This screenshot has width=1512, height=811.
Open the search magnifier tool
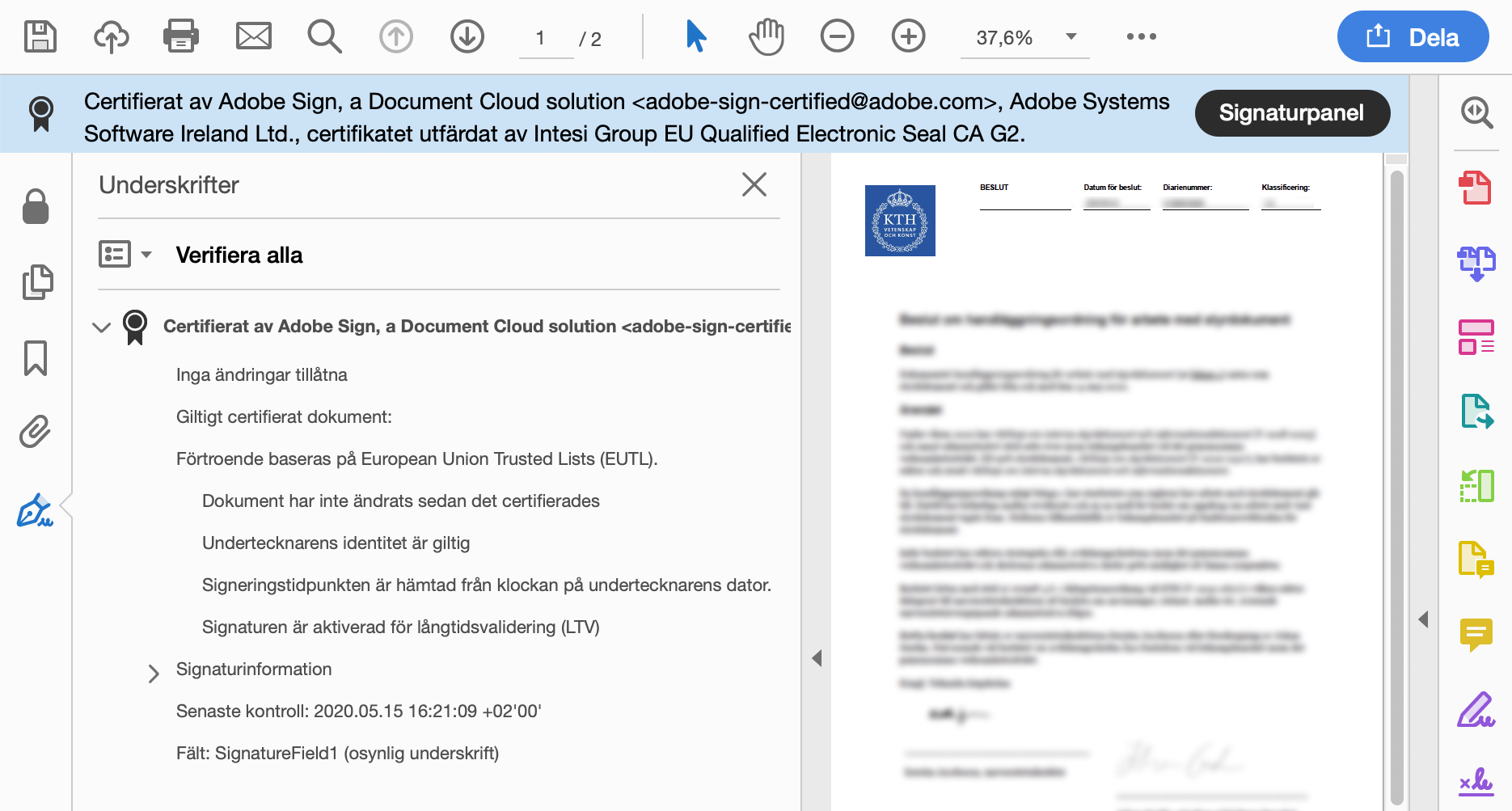pos(324,37)
